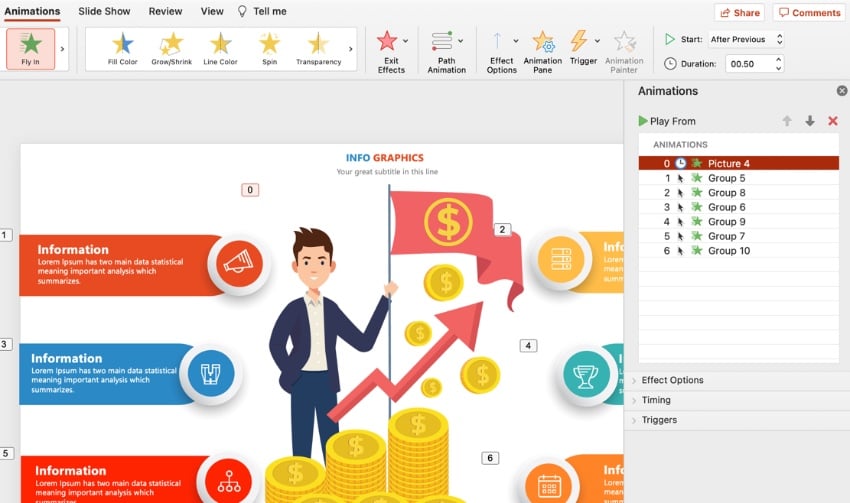This screenshot has height=503, width=850.
Task: Click the blue circle icon on the slide
Action: pos(211,373)
